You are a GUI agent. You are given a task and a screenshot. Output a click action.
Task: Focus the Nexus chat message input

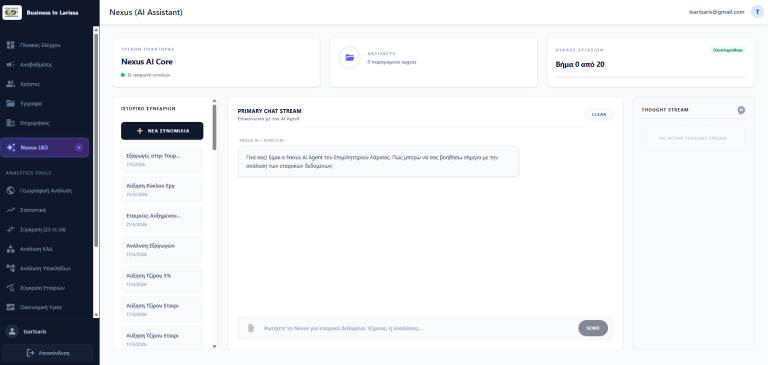coord(417,328)
